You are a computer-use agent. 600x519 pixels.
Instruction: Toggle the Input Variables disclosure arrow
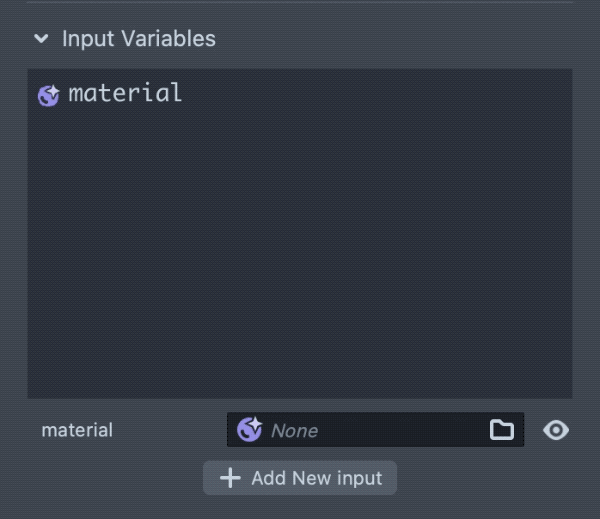pos(41,39)
